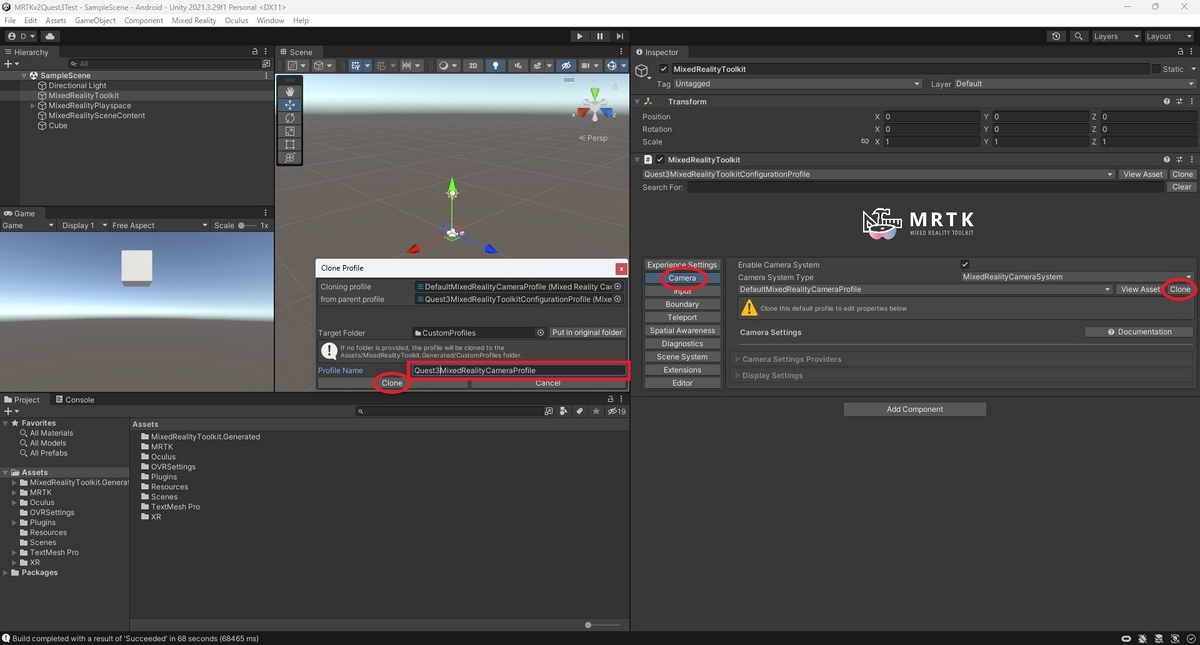Open the cloud services icon

coord(50,36)
